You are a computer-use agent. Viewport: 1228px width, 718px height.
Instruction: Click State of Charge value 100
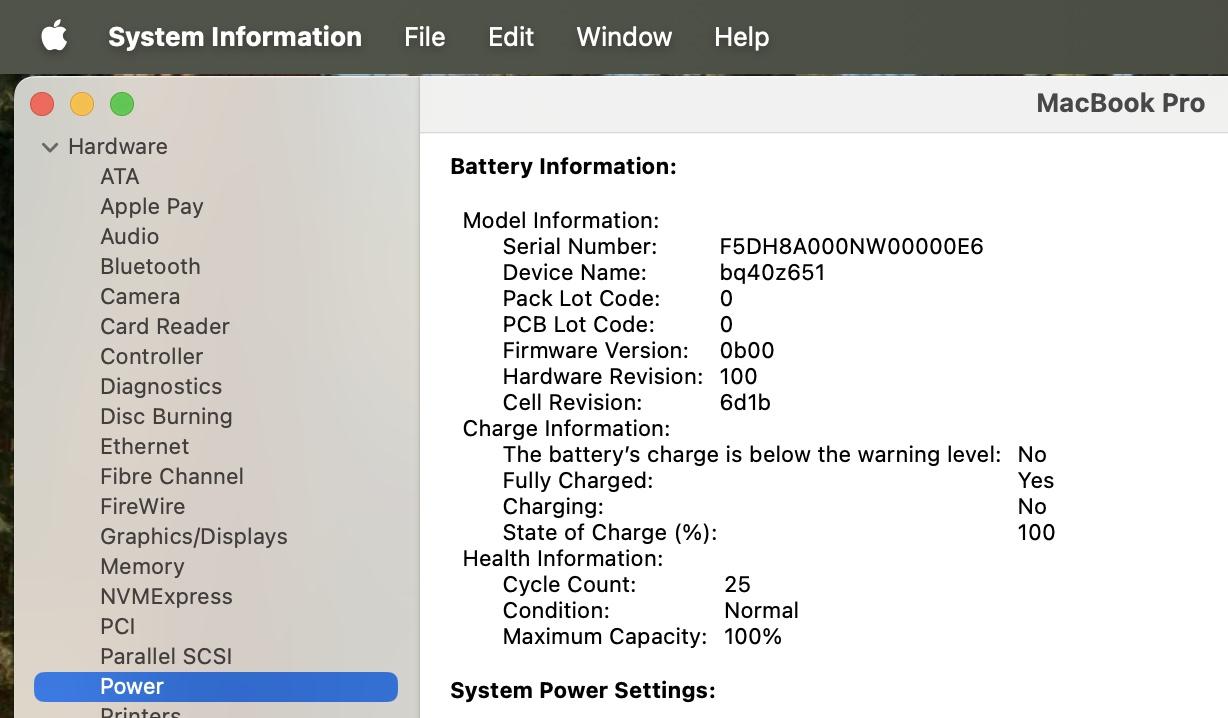click(x=1036, y=532)
